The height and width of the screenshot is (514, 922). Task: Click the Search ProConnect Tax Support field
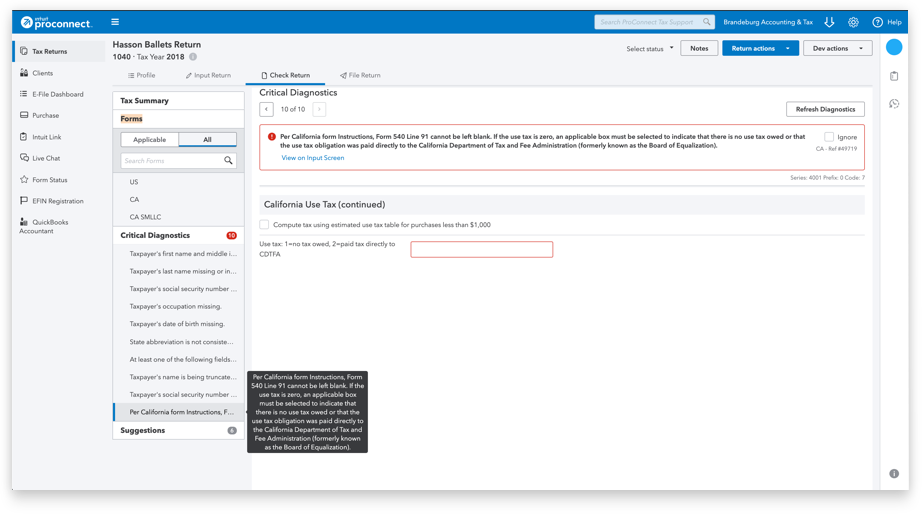coord(654,22)
